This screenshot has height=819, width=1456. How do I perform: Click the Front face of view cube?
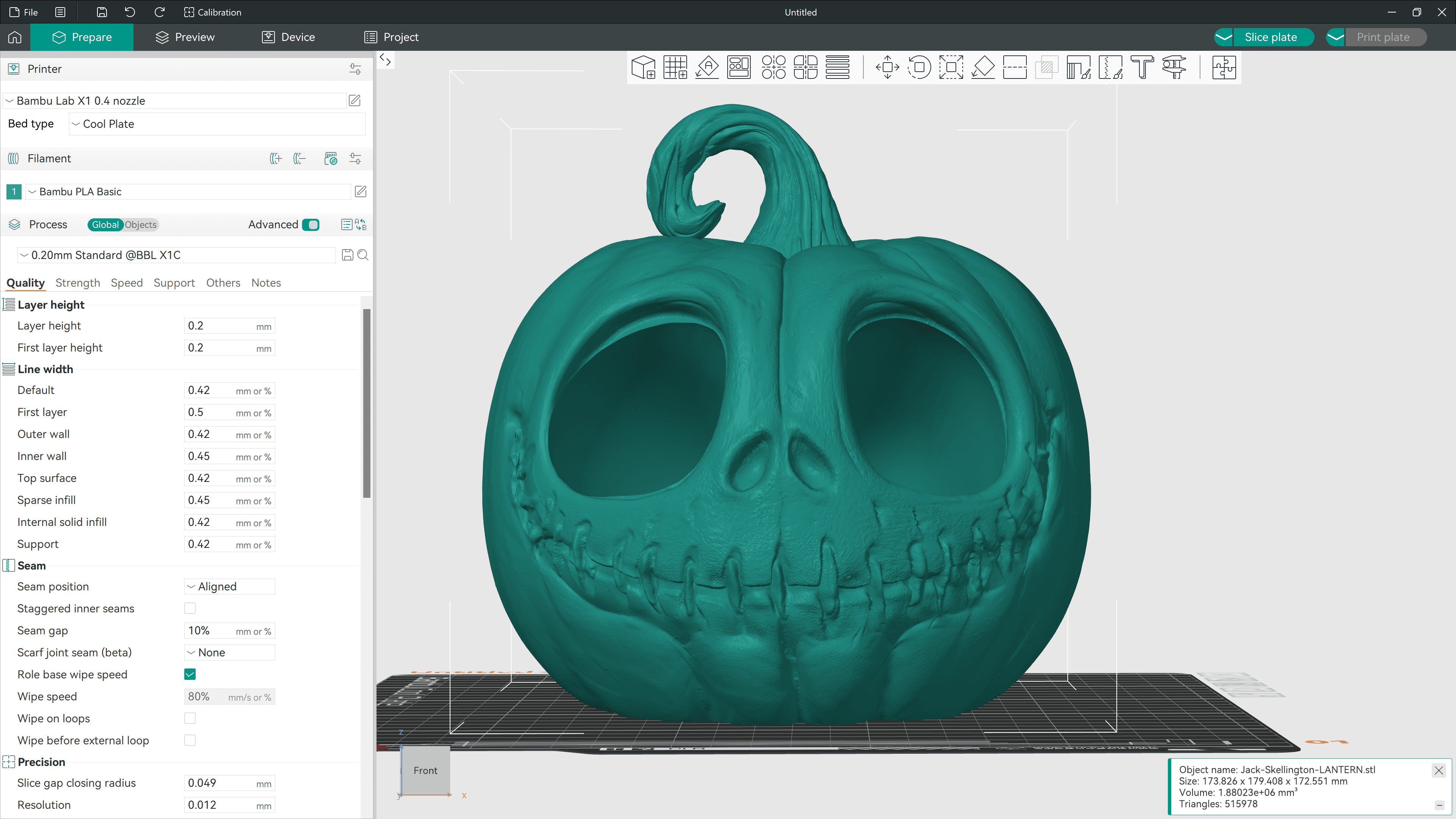[x=425, y=770]
